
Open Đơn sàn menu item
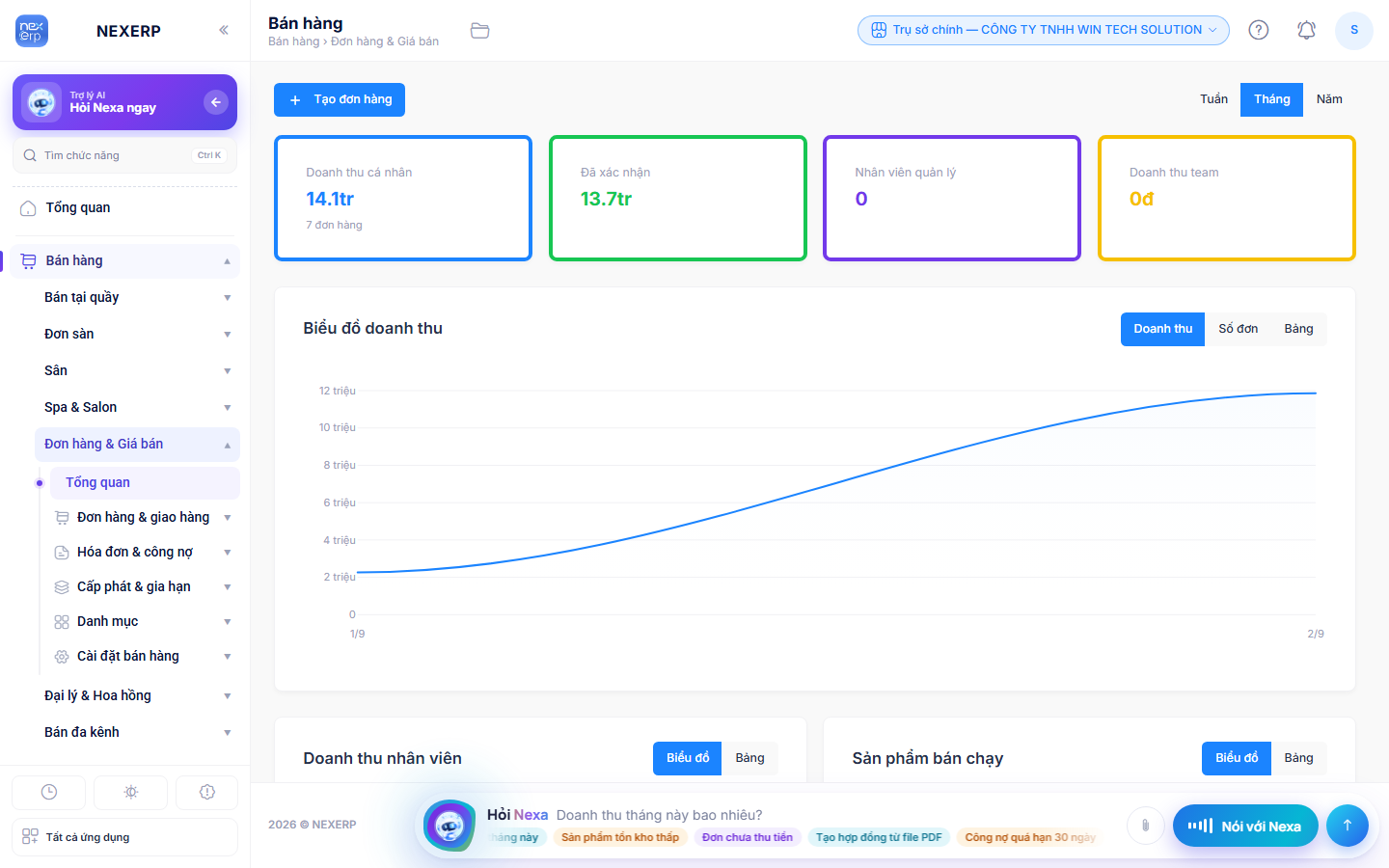coord(137,335)
